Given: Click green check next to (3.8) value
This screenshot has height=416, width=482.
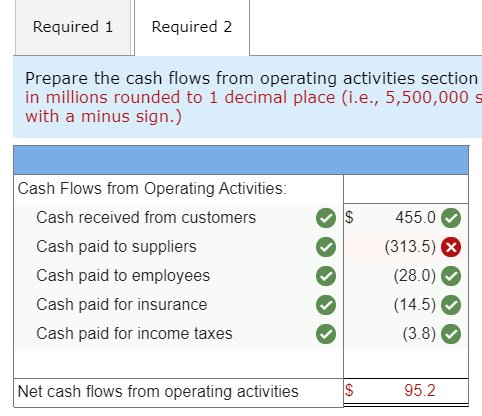Looking at the screenshot, I should click(451, 334).
